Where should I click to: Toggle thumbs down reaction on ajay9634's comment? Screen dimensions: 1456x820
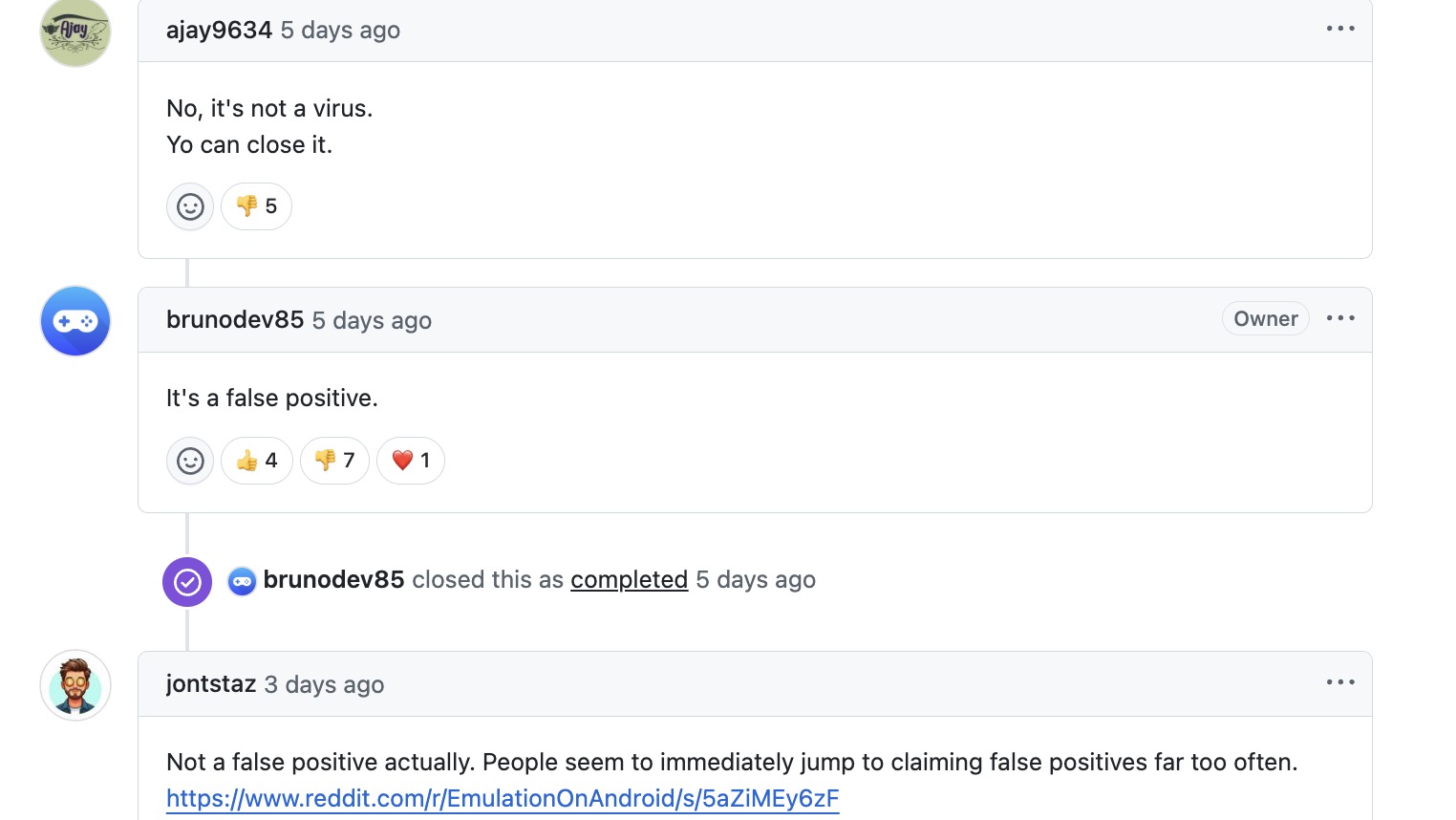256,206
